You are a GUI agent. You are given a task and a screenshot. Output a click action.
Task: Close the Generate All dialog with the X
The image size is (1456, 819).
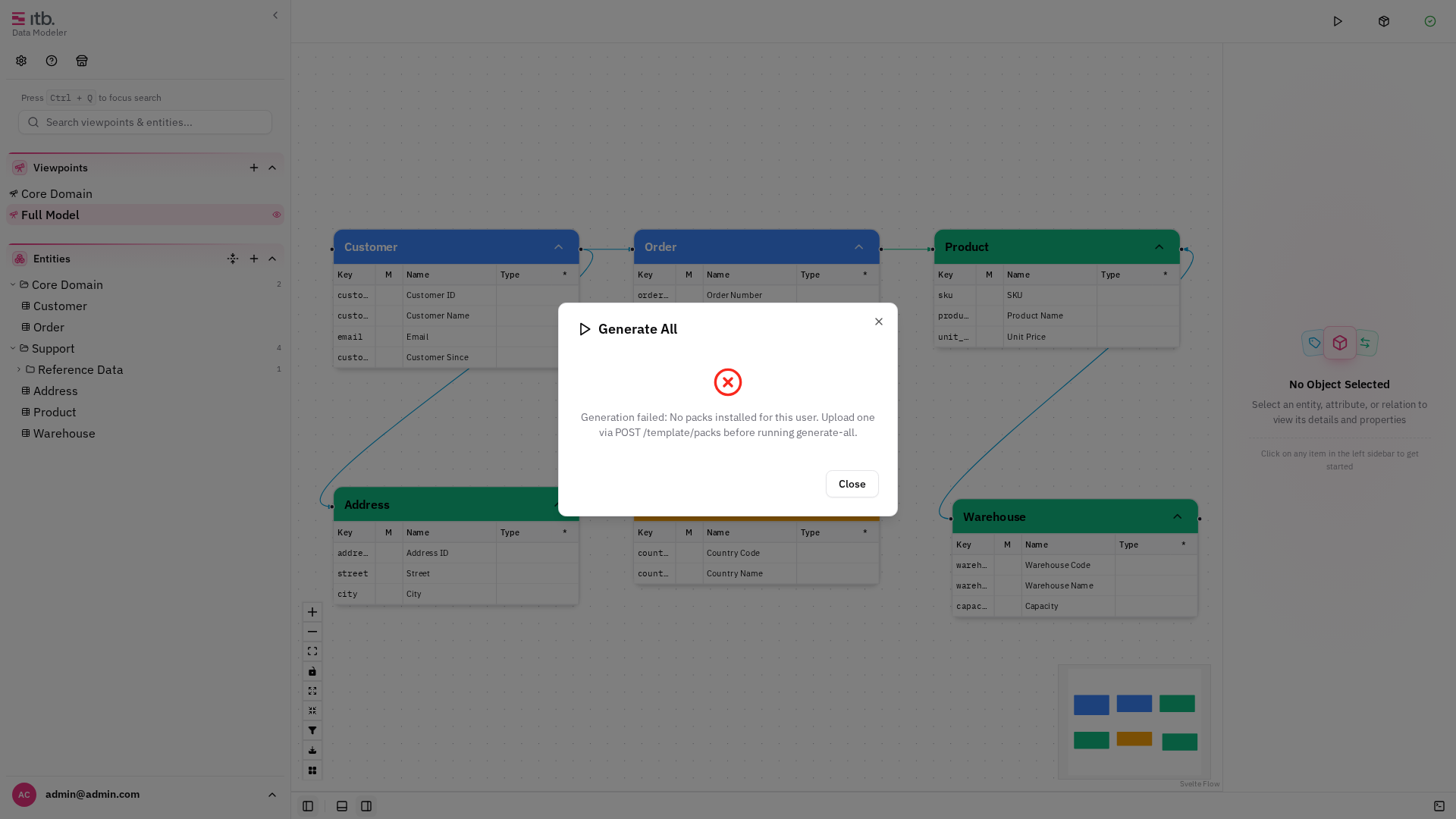pos(879,322)
